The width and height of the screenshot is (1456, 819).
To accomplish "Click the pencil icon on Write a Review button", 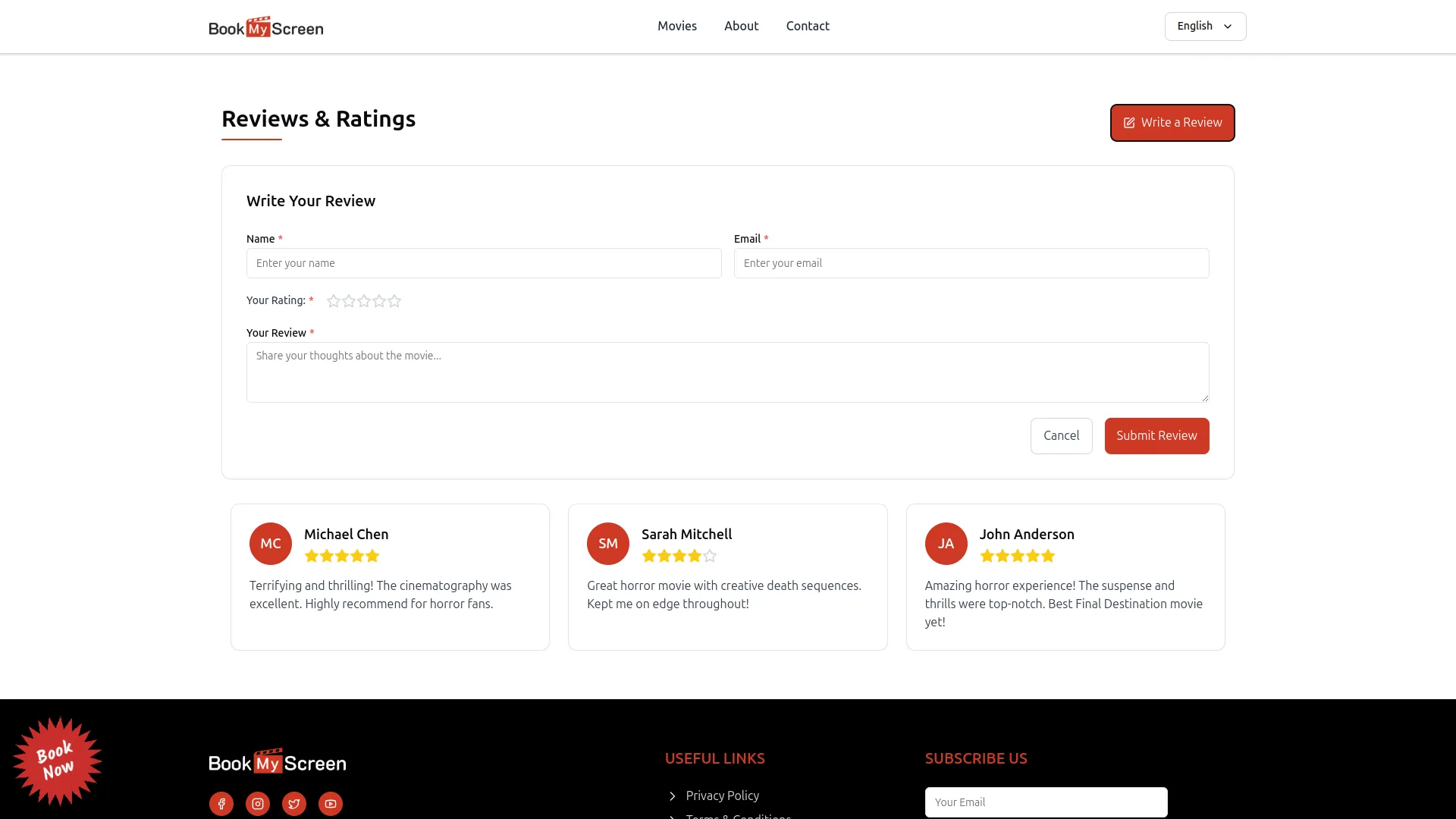I will click(1129, 122).
